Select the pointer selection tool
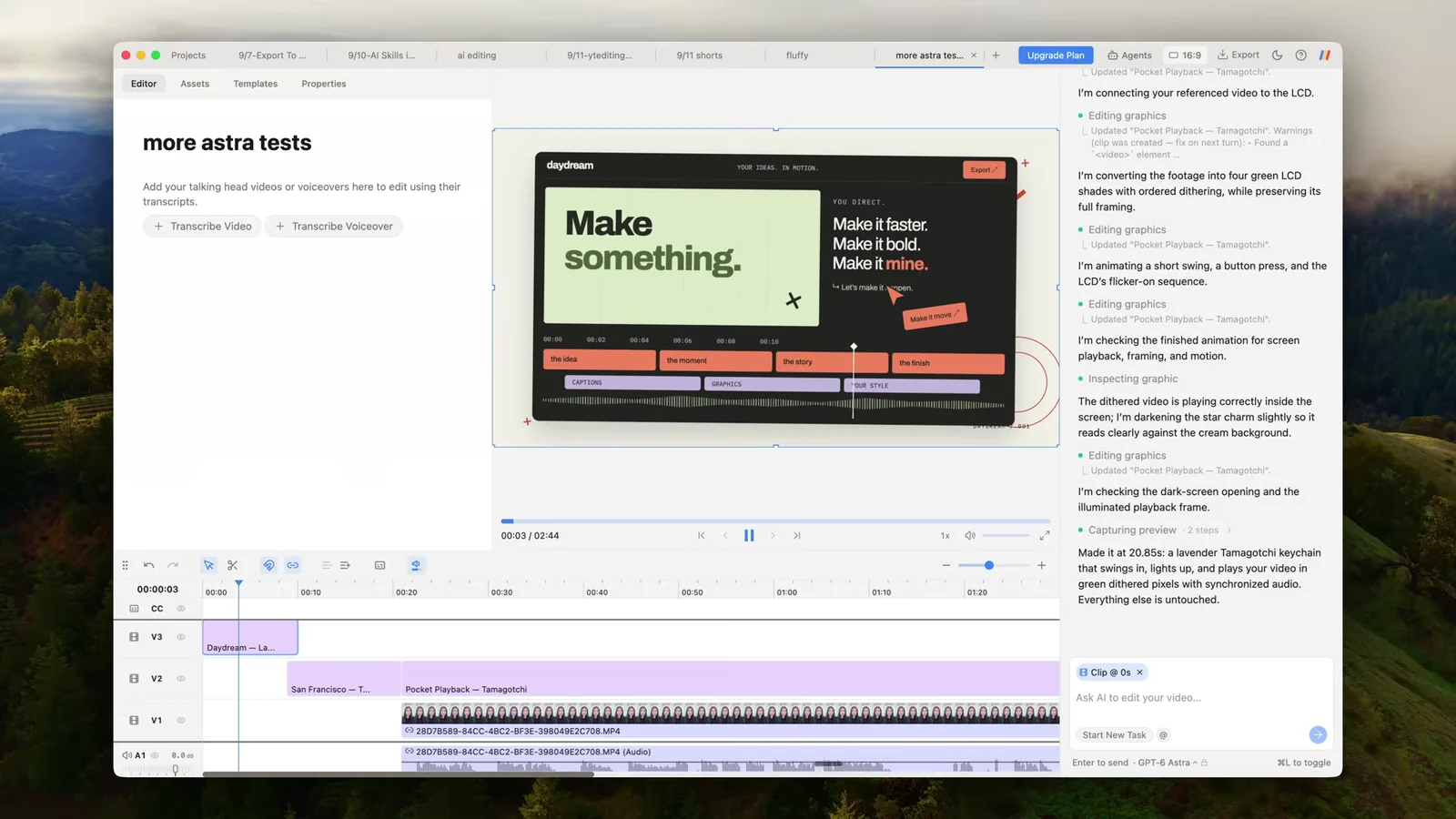 pyautogui.click(x=208, y=565)
